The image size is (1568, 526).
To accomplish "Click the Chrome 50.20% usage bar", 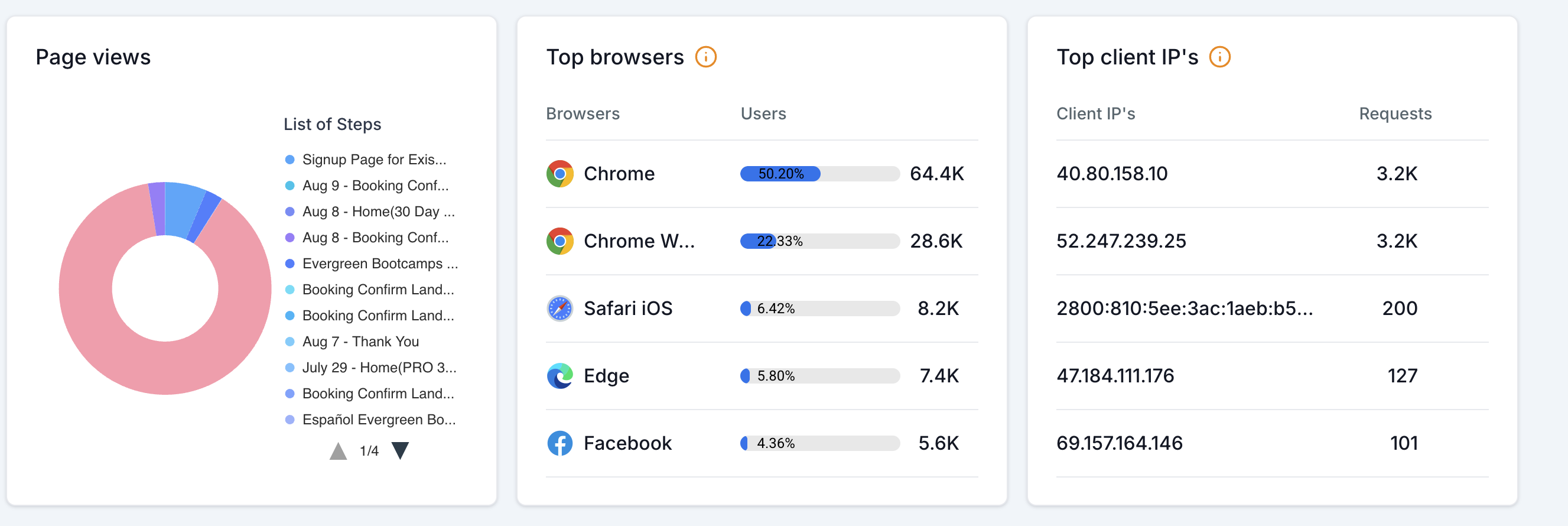I will 780,174.
